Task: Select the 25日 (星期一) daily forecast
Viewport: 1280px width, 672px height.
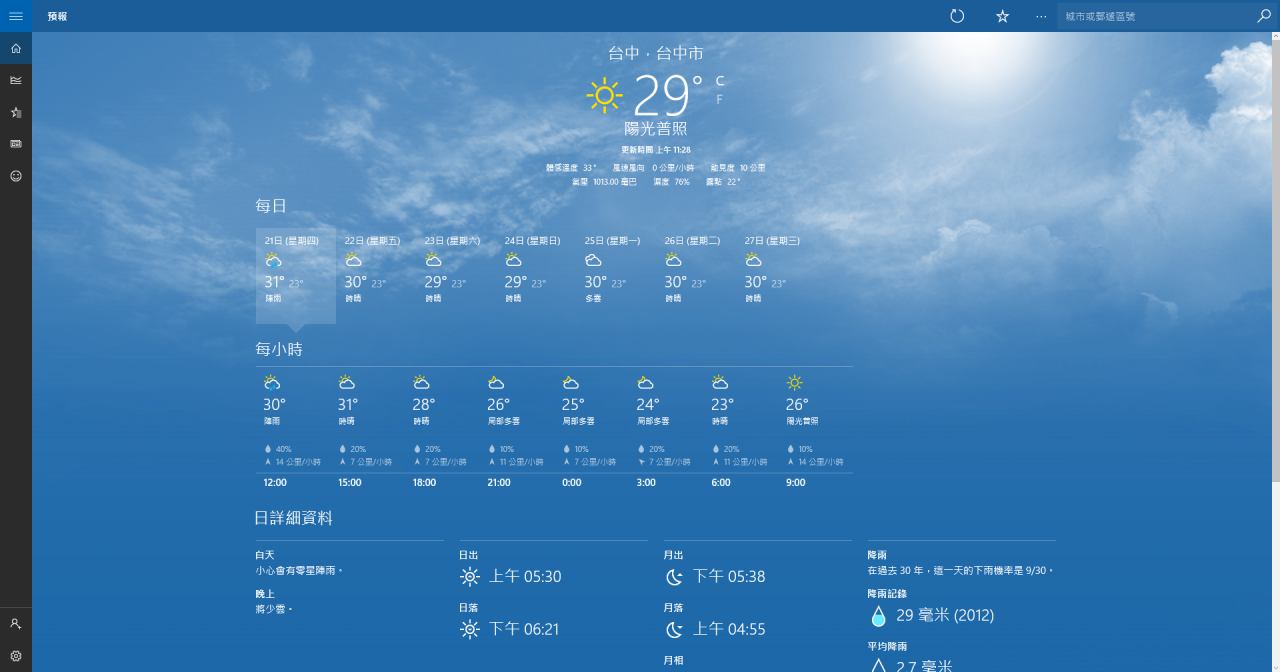Action: 615,275
